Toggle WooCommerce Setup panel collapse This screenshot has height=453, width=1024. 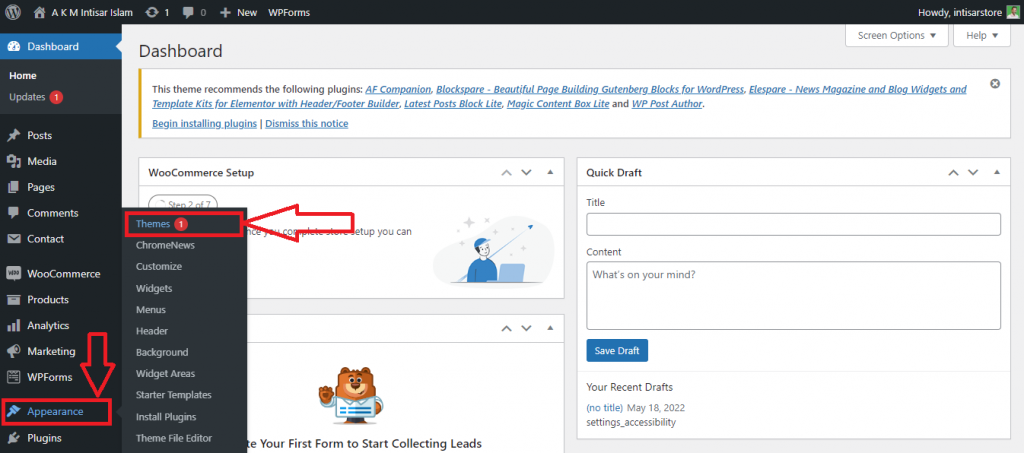coord(550,173)
